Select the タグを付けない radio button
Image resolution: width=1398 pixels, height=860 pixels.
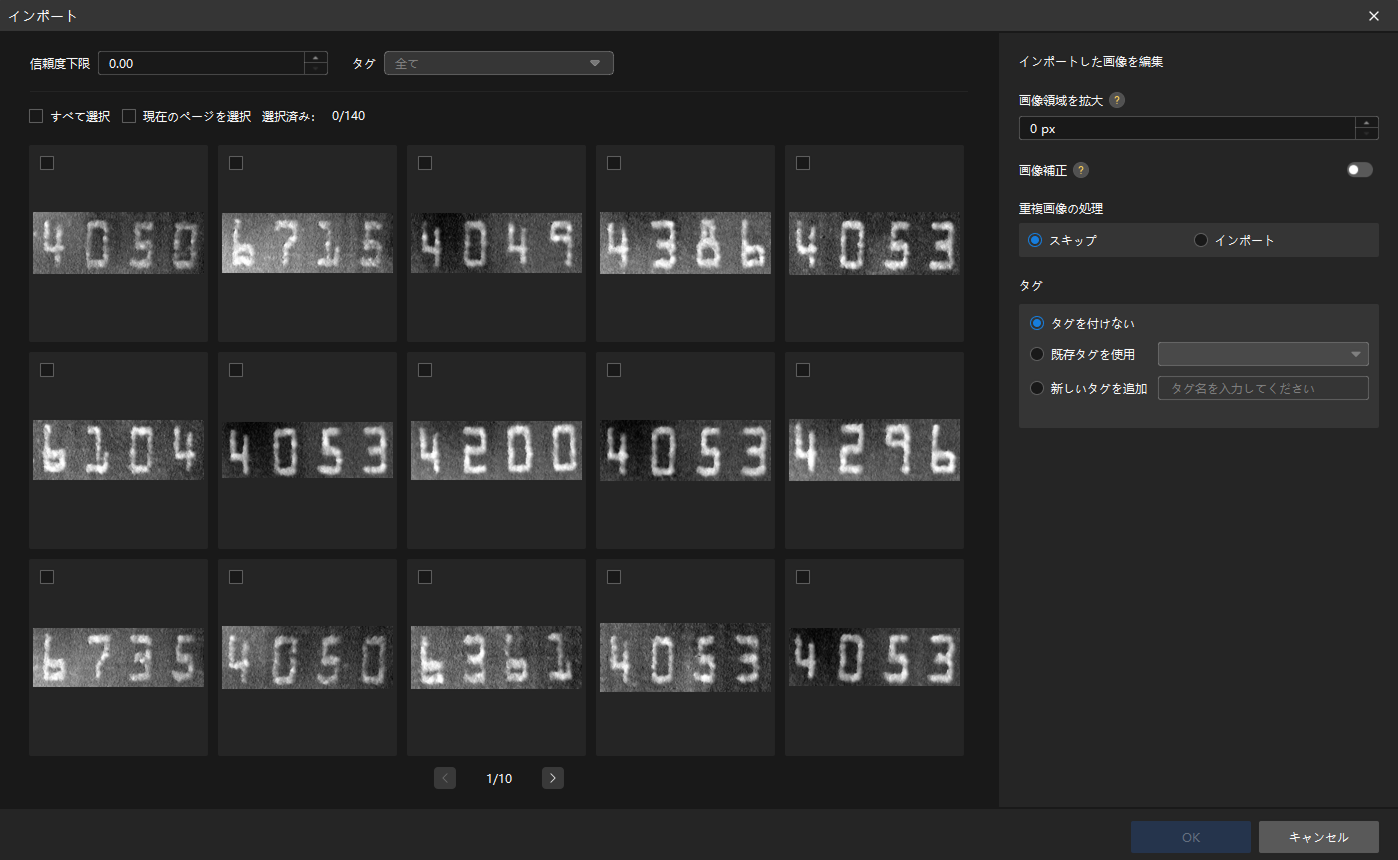point(1037,323)
